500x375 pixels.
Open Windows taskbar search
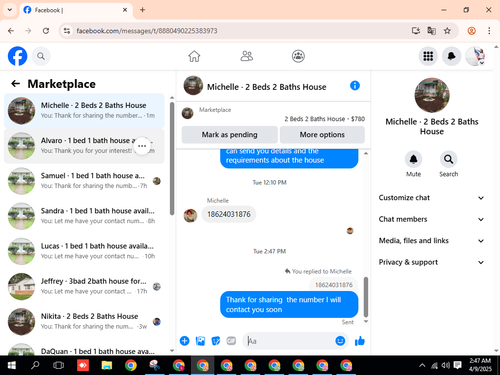35,365
